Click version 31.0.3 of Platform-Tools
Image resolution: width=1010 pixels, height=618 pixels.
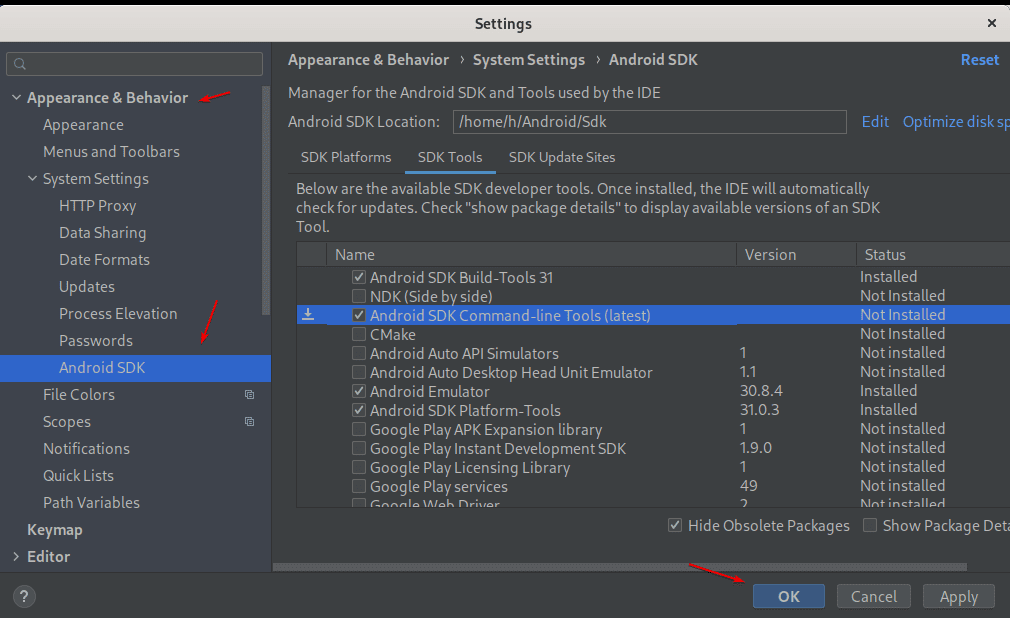click(760, 410)
